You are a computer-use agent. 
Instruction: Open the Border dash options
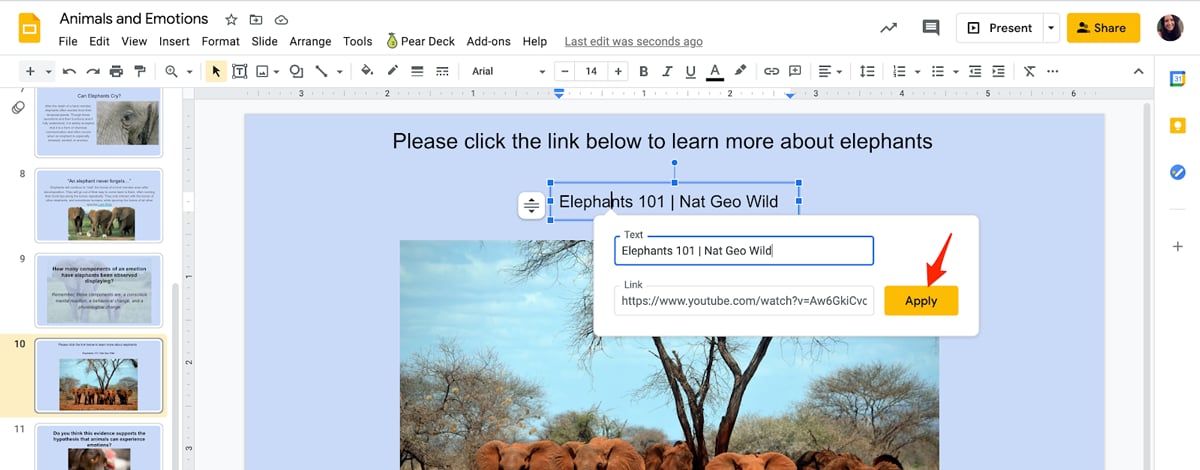441,71
